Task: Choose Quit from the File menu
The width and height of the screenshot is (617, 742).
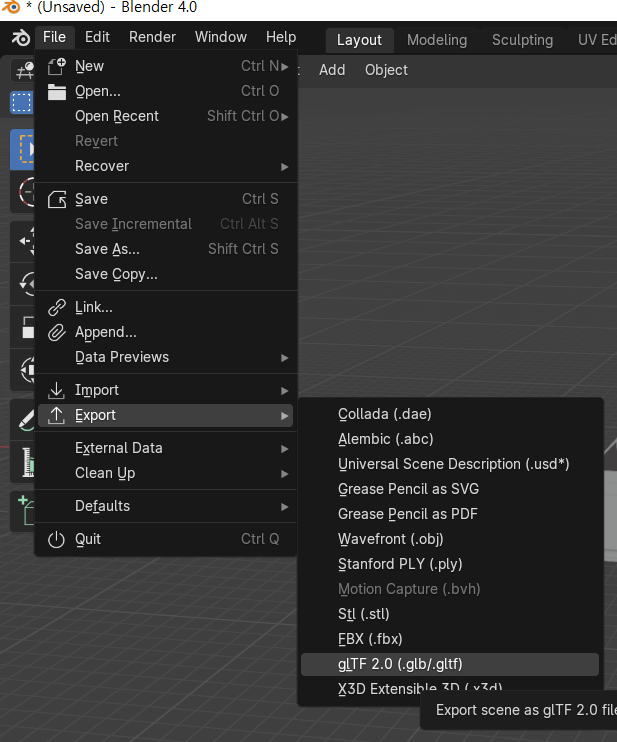Action: 166,539
